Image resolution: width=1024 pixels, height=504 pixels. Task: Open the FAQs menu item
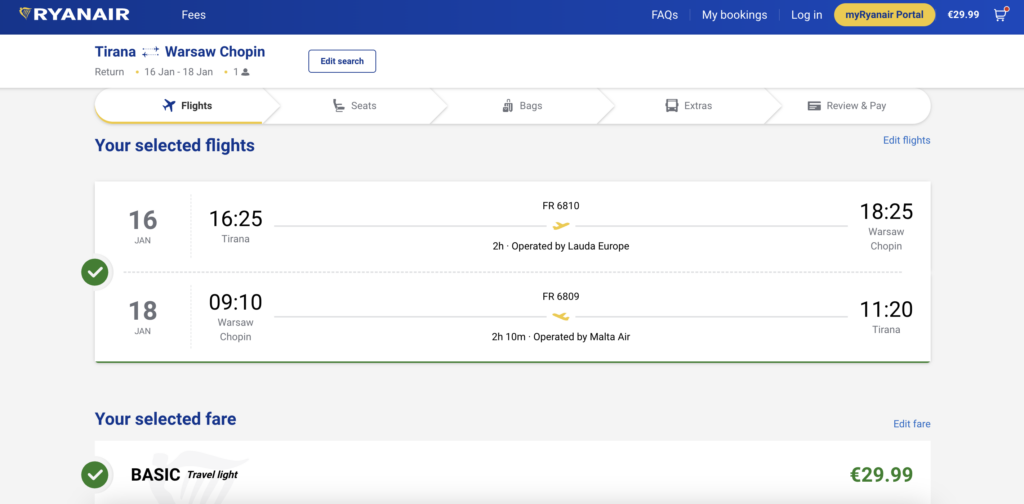pos(664,15)
